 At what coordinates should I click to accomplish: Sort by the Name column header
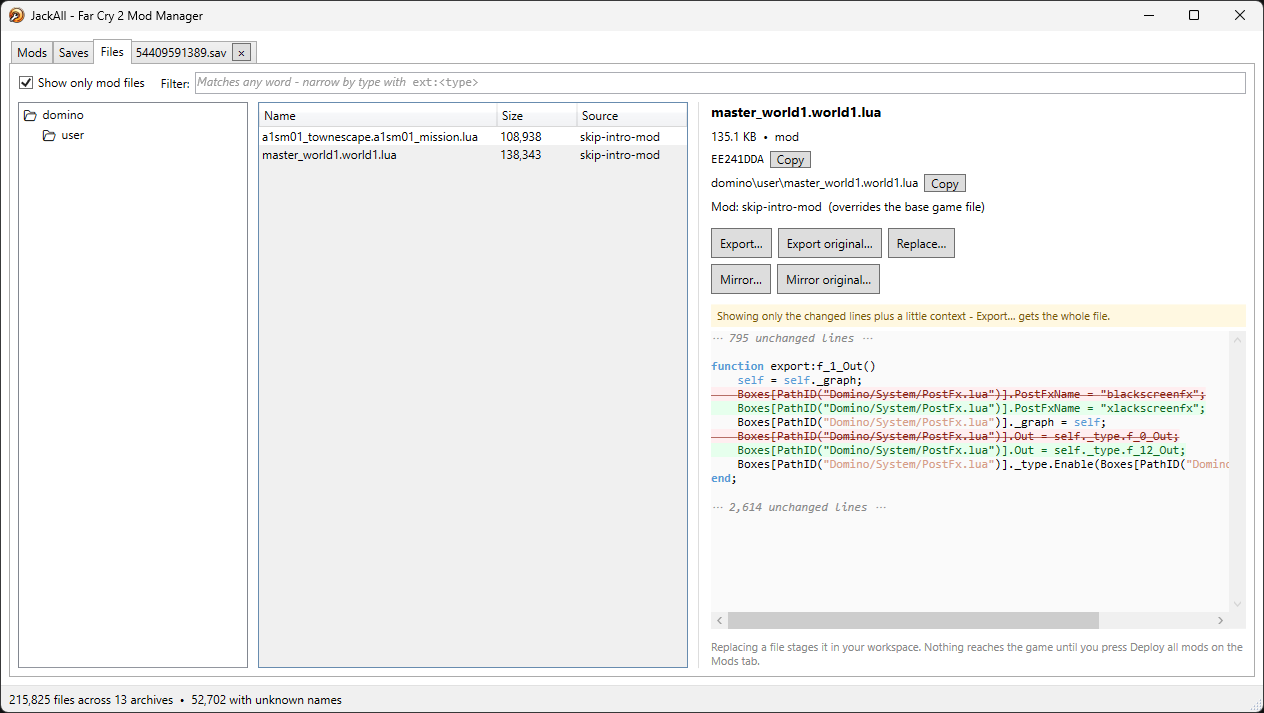[378, 116]
